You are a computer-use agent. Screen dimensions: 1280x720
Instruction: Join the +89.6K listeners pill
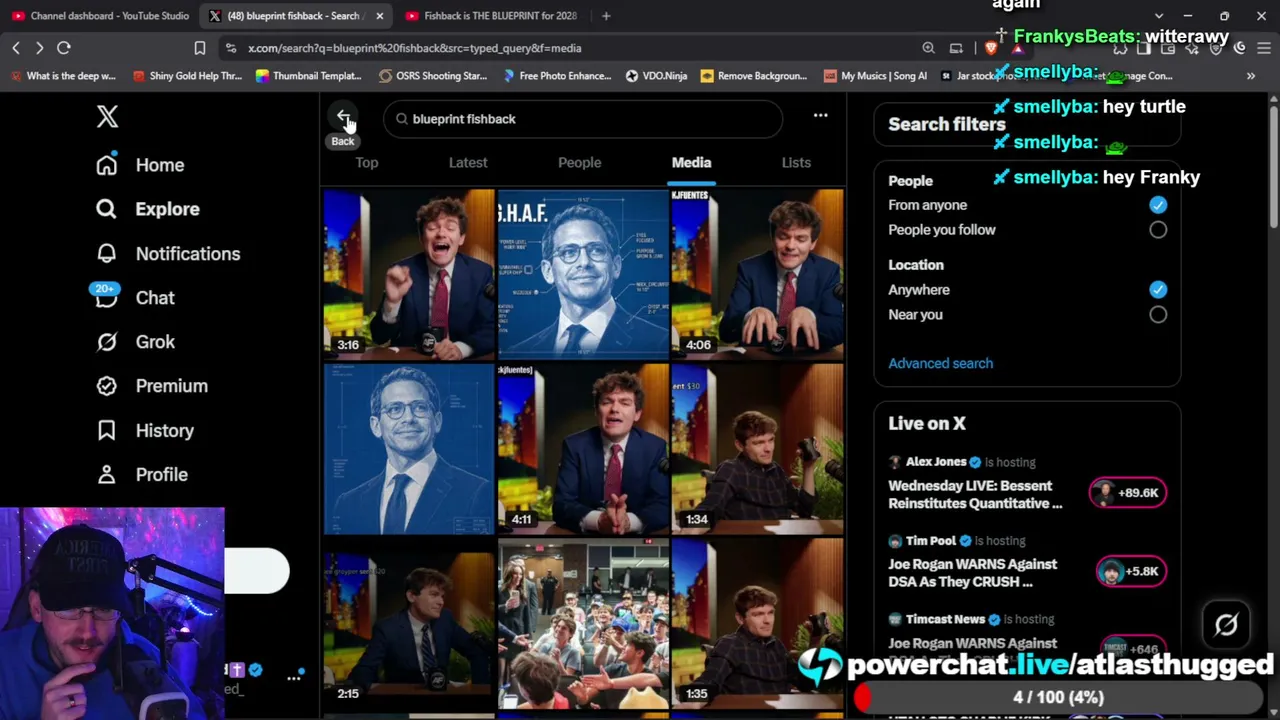pyautogui.click(x=1127, y=493)
